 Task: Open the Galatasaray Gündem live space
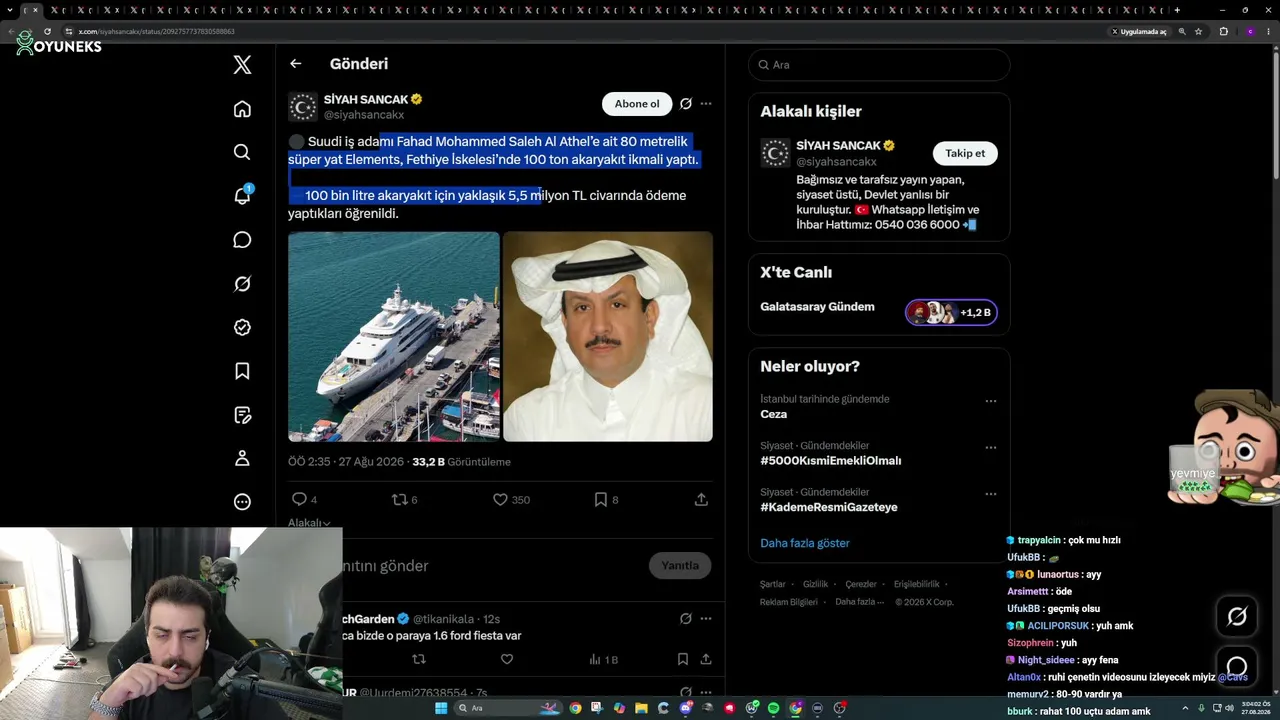point(817,307)
